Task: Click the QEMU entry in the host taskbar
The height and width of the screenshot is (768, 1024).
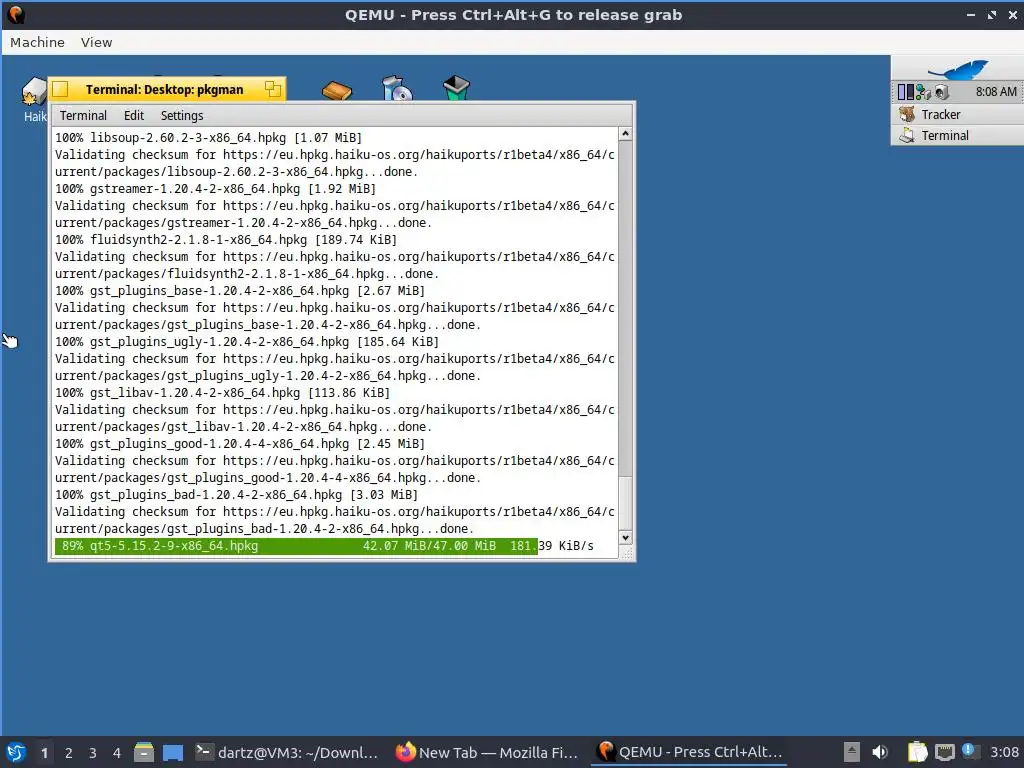Action: pos(689,752)
